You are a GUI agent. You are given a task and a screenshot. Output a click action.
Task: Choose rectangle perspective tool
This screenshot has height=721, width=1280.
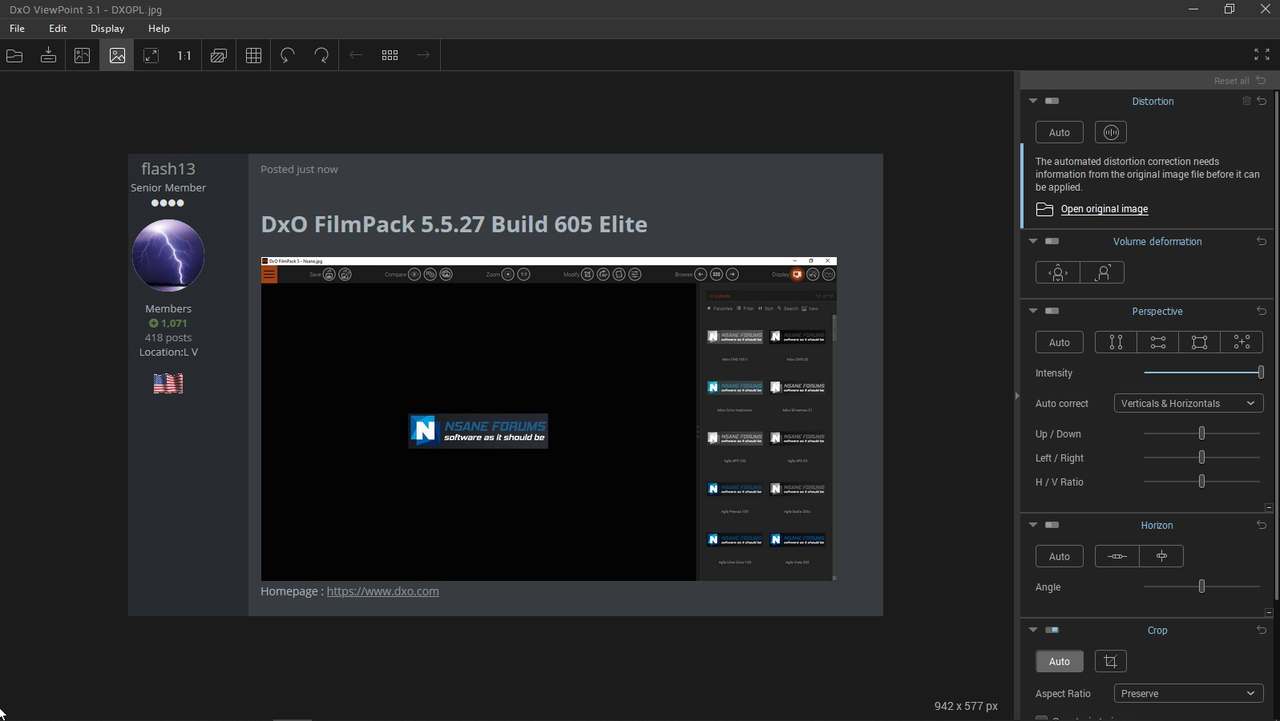(x=1200, y=342)
